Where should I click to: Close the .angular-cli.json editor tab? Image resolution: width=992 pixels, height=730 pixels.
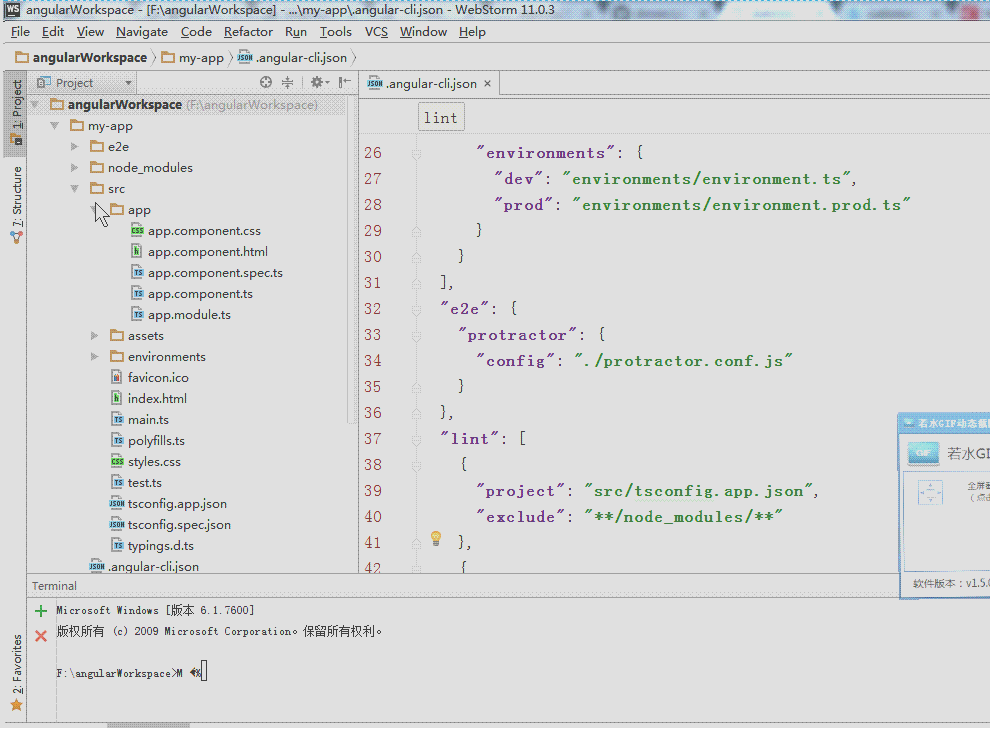click(490, 84)
